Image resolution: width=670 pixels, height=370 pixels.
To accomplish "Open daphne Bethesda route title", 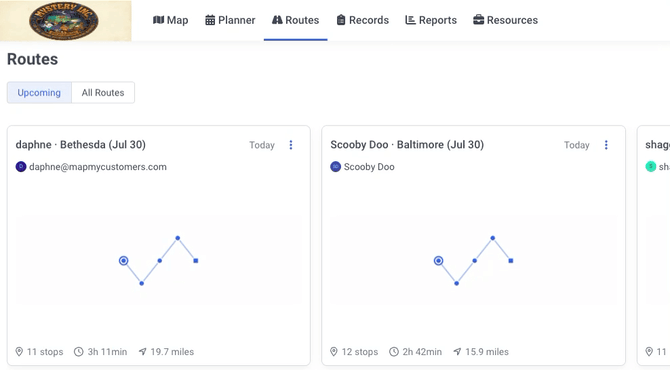I will 80,145.
